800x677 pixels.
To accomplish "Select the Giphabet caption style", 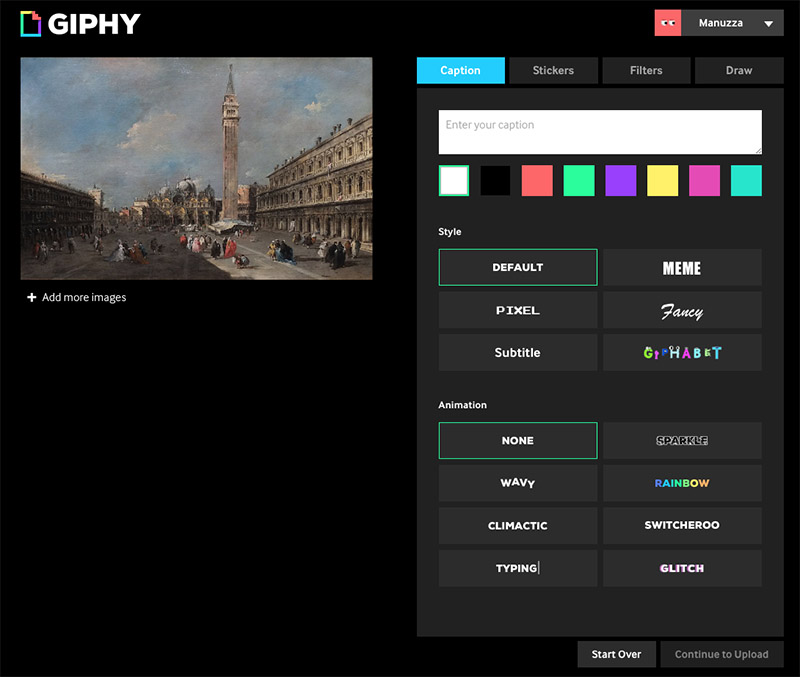I will click(x=682, y=353).
